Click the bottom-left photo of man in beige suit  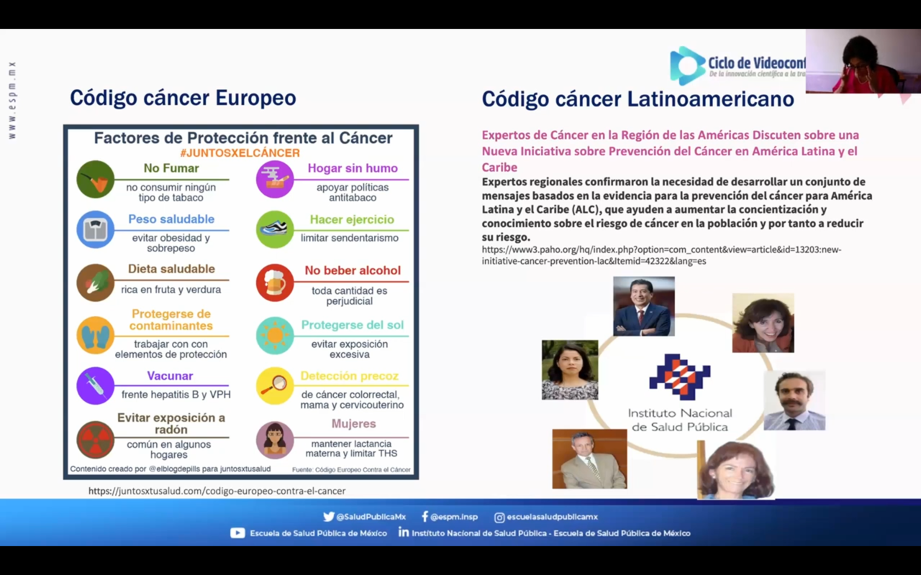point(589,459)
